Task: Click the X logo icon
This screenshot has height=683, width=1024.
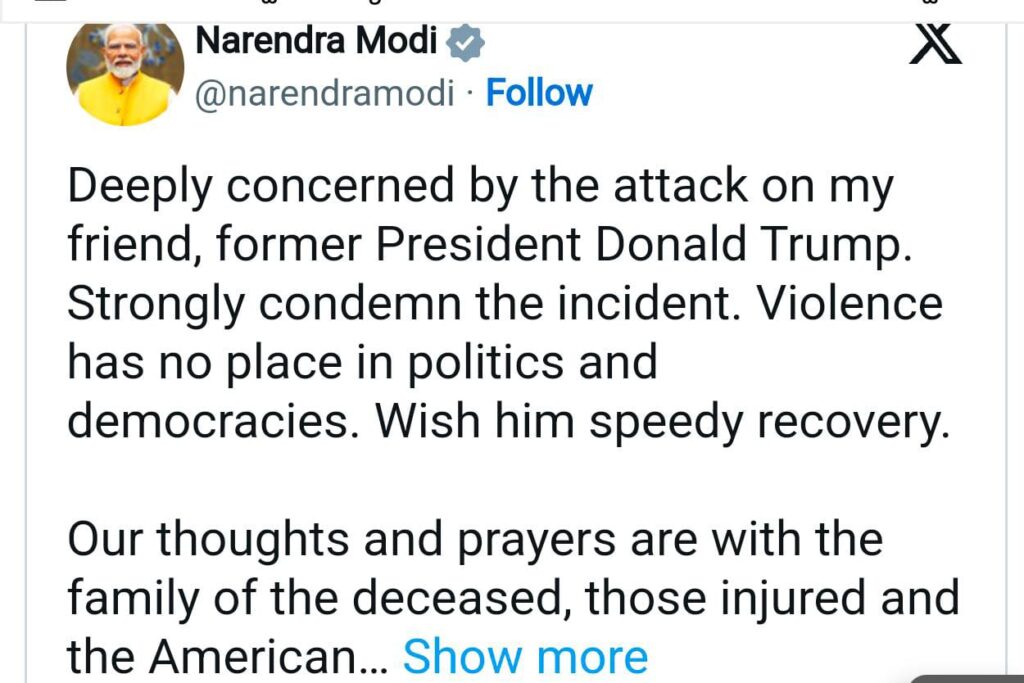Action: coord(935,43)
